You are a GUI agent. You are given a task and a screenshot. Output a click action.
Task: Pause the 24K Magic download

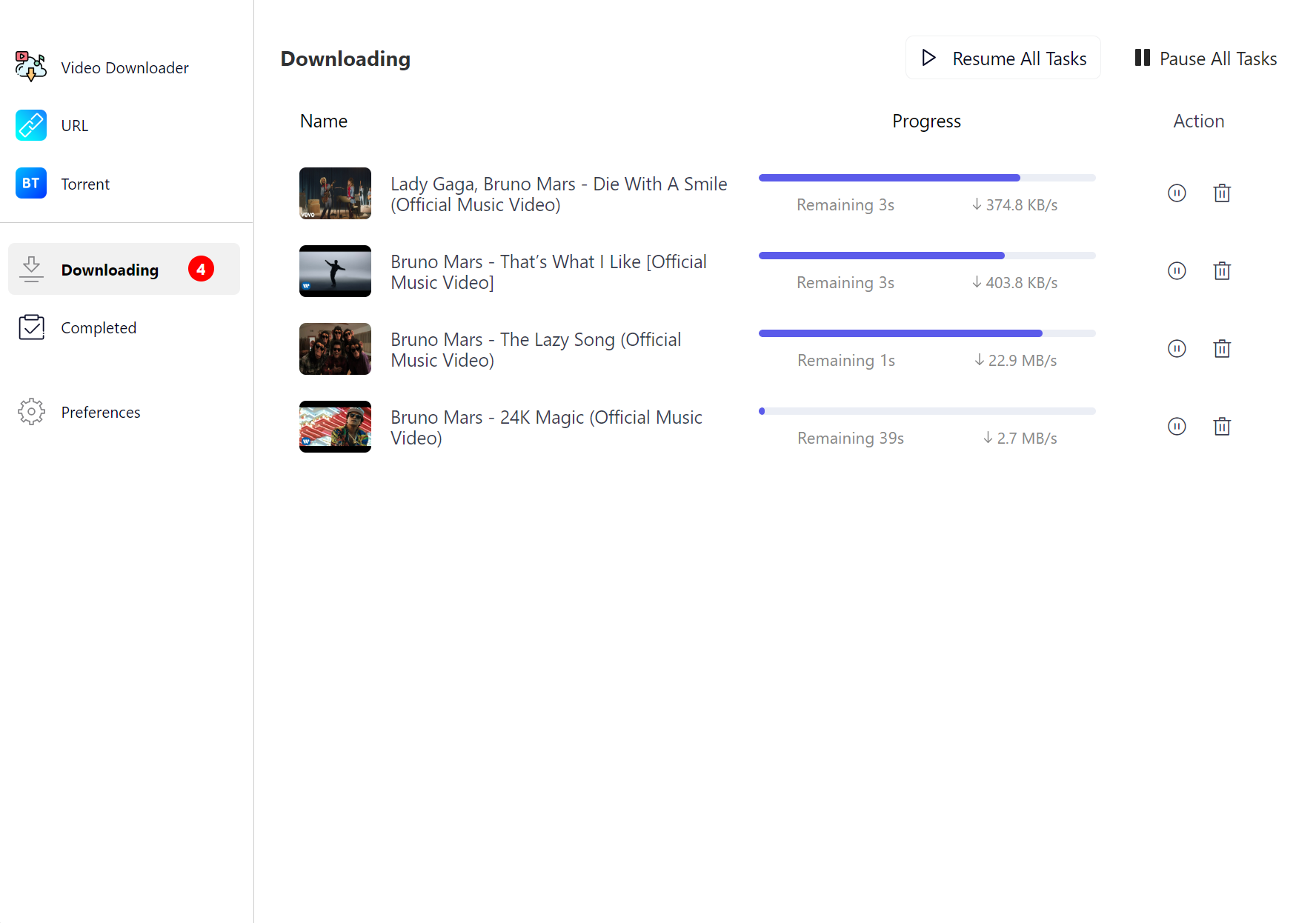click(1177, 427)
